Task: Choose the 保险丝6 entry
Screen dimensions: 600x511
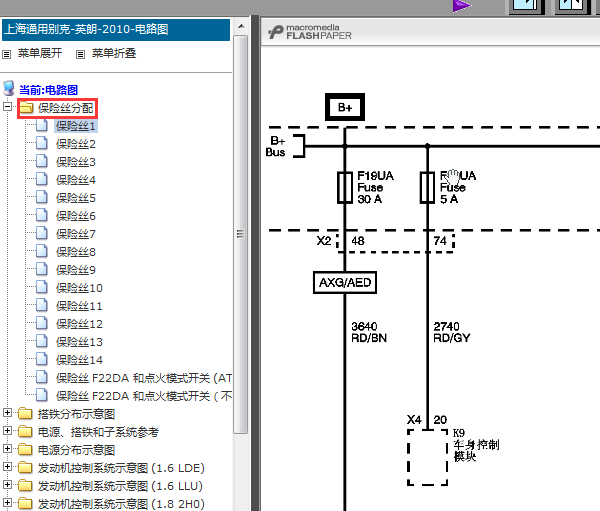Action: pyautogui.click(x=76, y=216)
